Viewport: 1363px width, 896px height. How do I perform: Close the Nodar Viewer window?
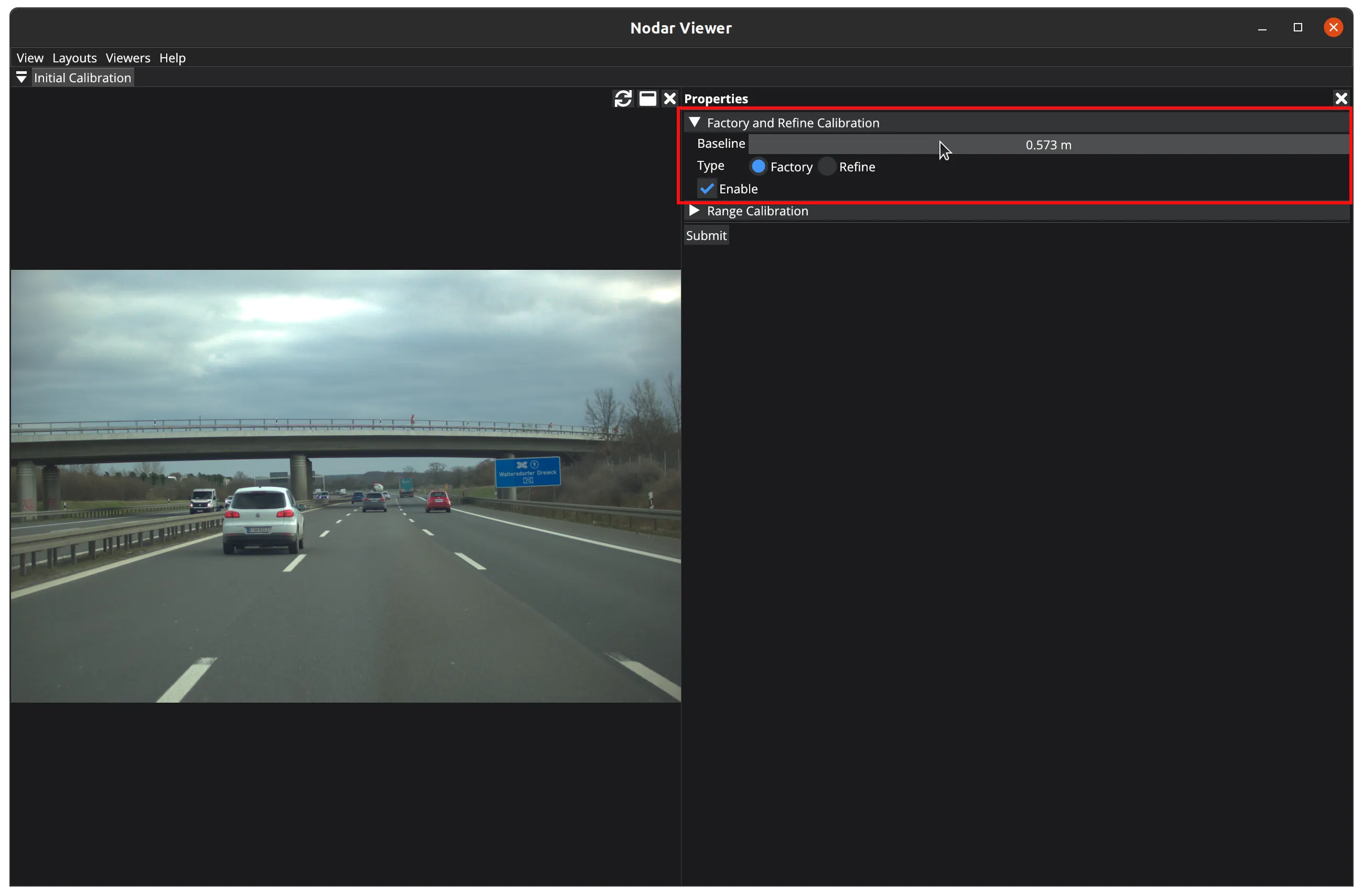pyautogui.click(x=1333, y=27)
